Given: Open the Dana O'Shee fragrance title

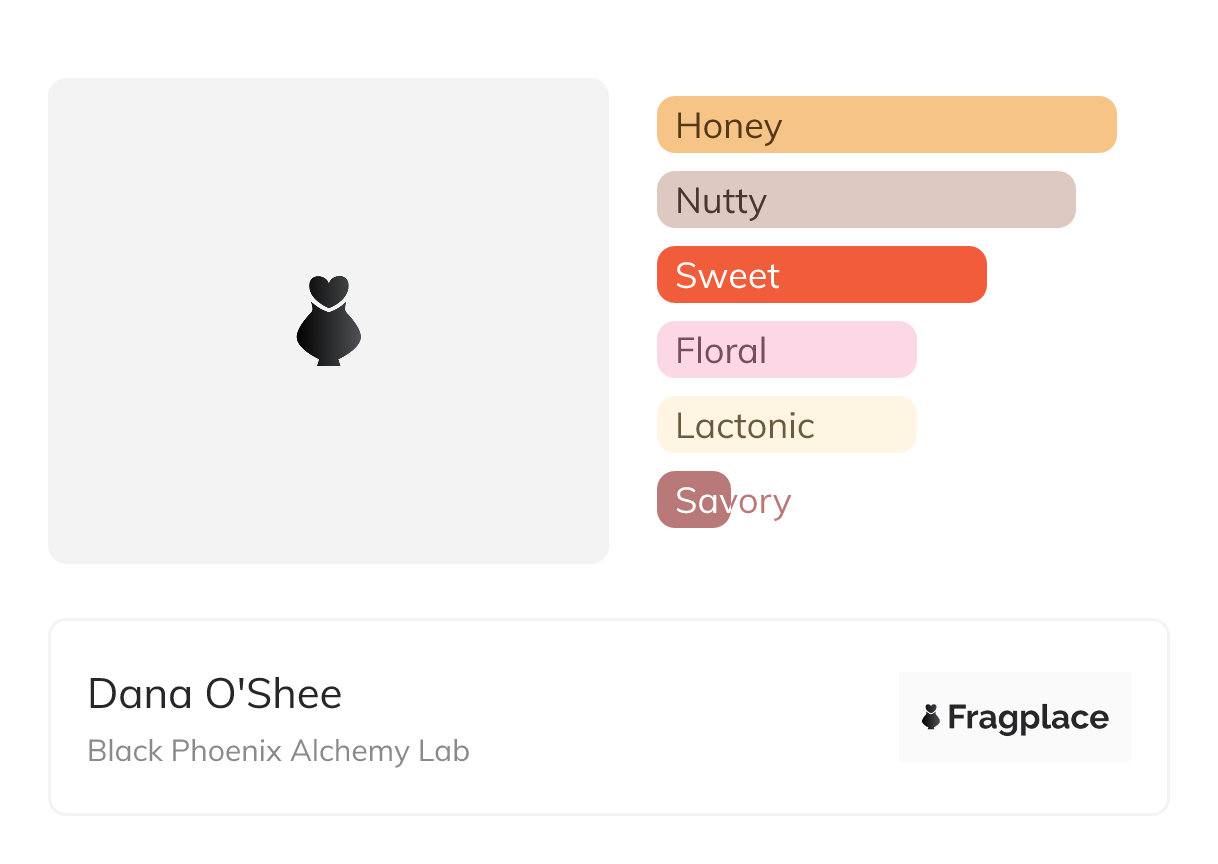Looking at the screenshot, I should (215, 694).
